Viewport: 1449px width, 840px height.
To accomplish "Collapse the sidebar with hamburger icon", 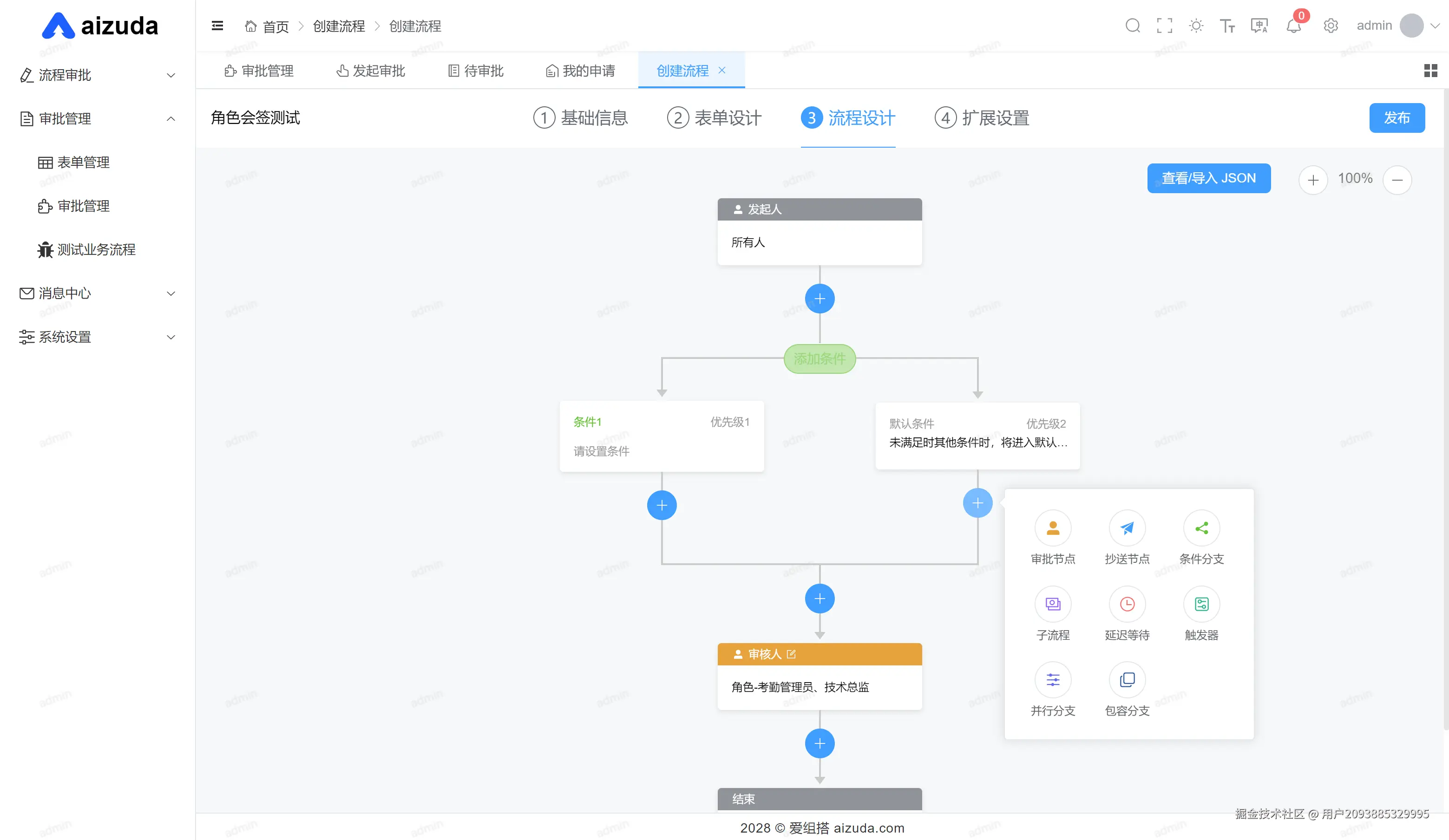I will point(217,26).
